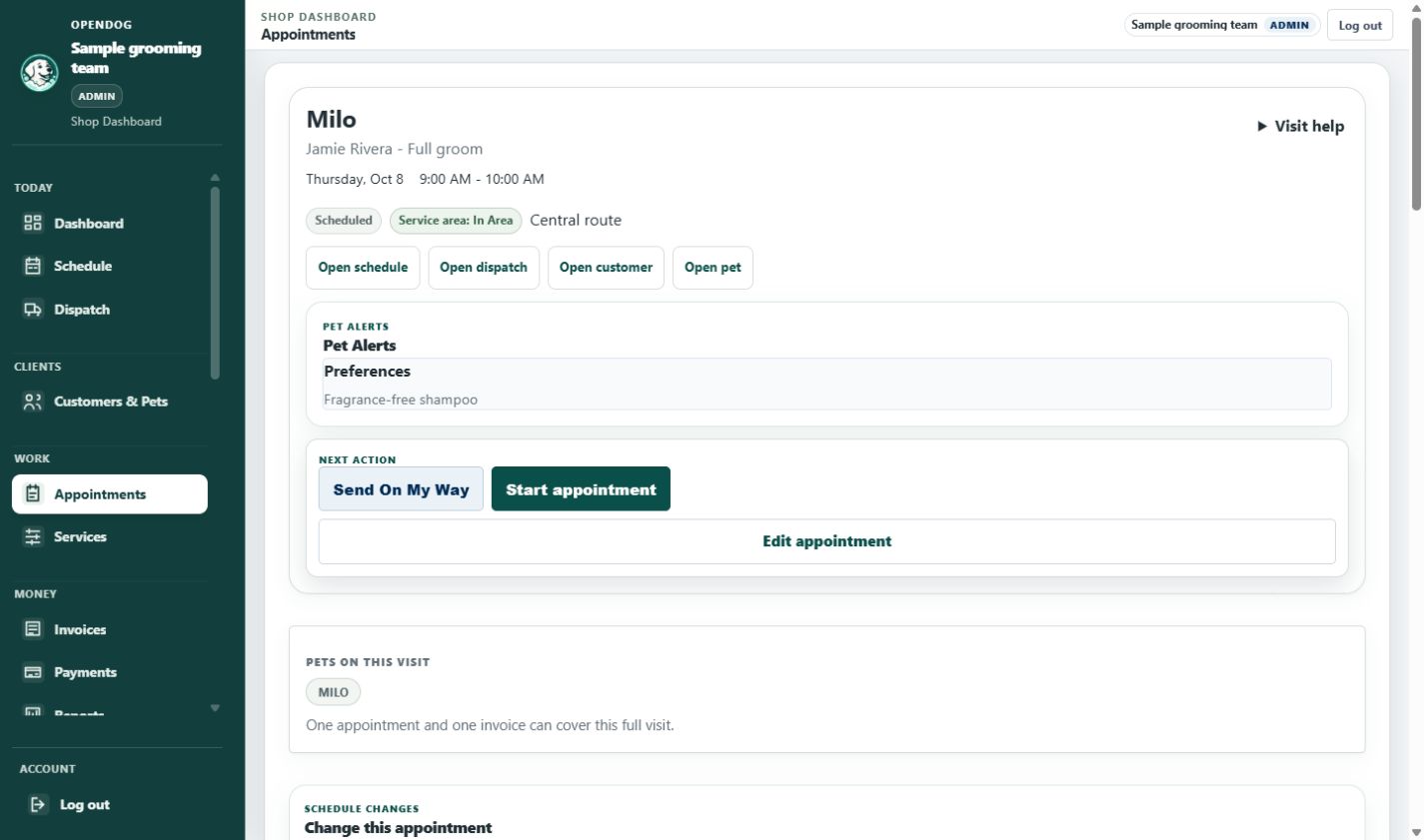Click Open dispatch button
This screenshot has width=1424, height=840.
click(484, 268)
